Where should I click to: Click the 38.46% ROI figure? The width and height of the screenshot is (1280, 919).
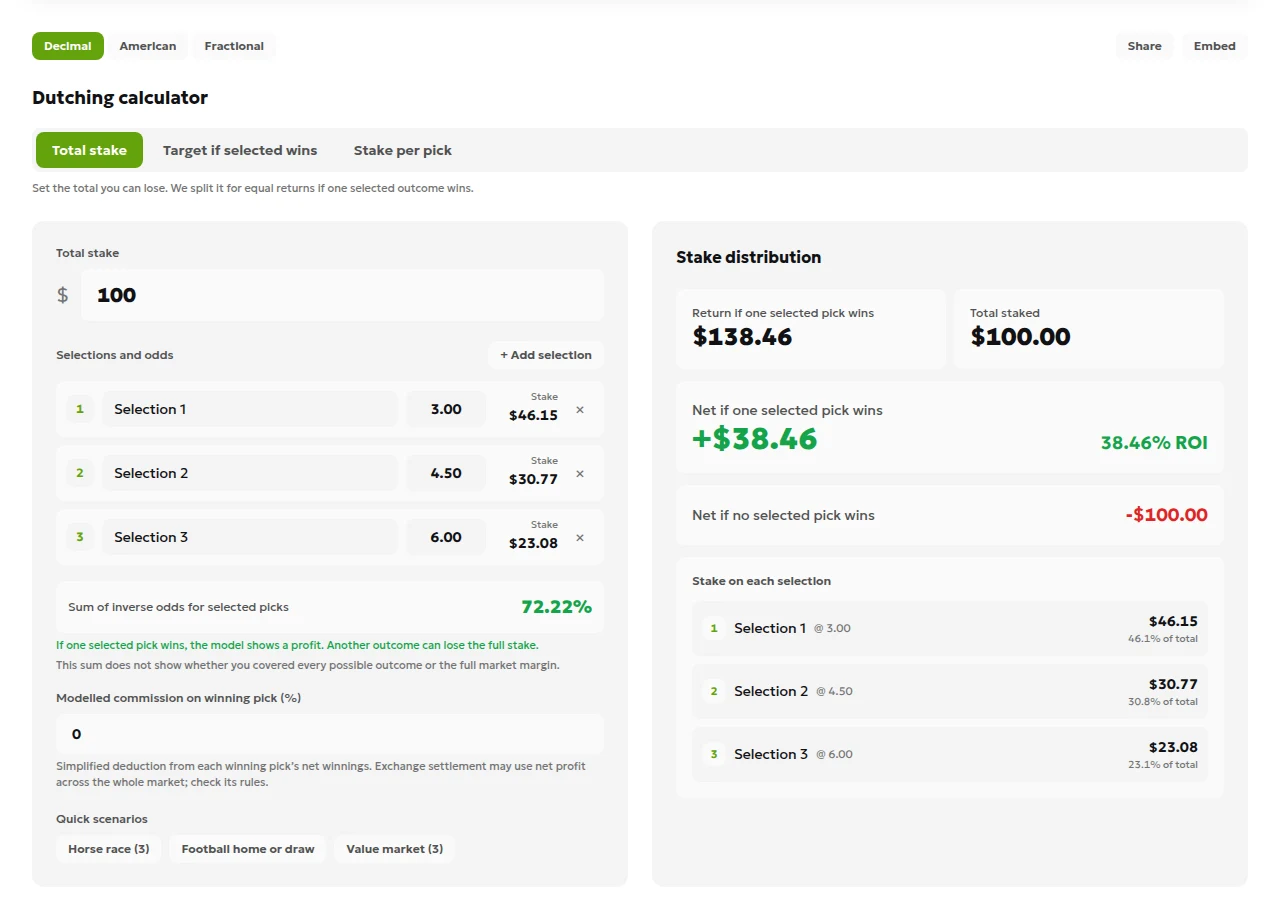pos(1154,443)
